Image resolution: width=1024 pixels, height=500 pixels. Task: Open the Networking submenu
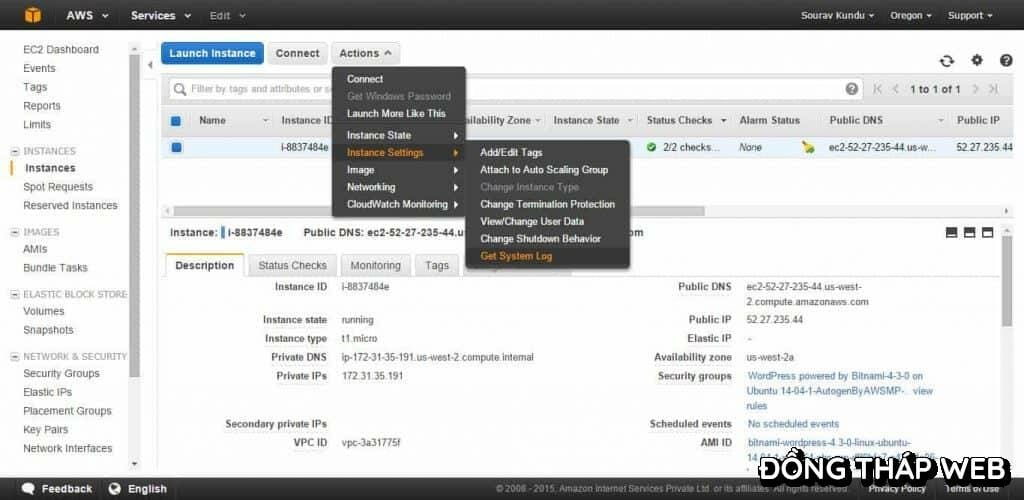[x=399, y=187]
